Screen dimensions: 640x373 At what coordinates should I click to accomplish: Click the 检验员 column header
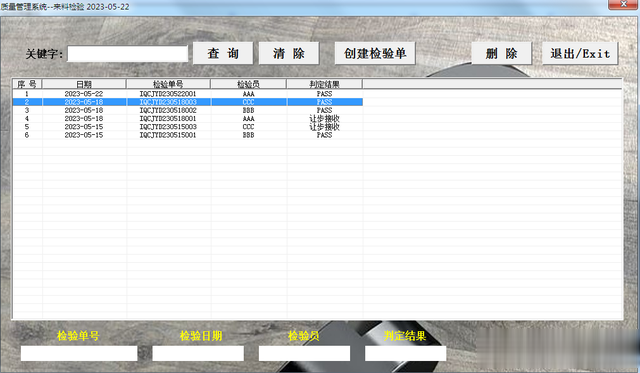[249, 84]
